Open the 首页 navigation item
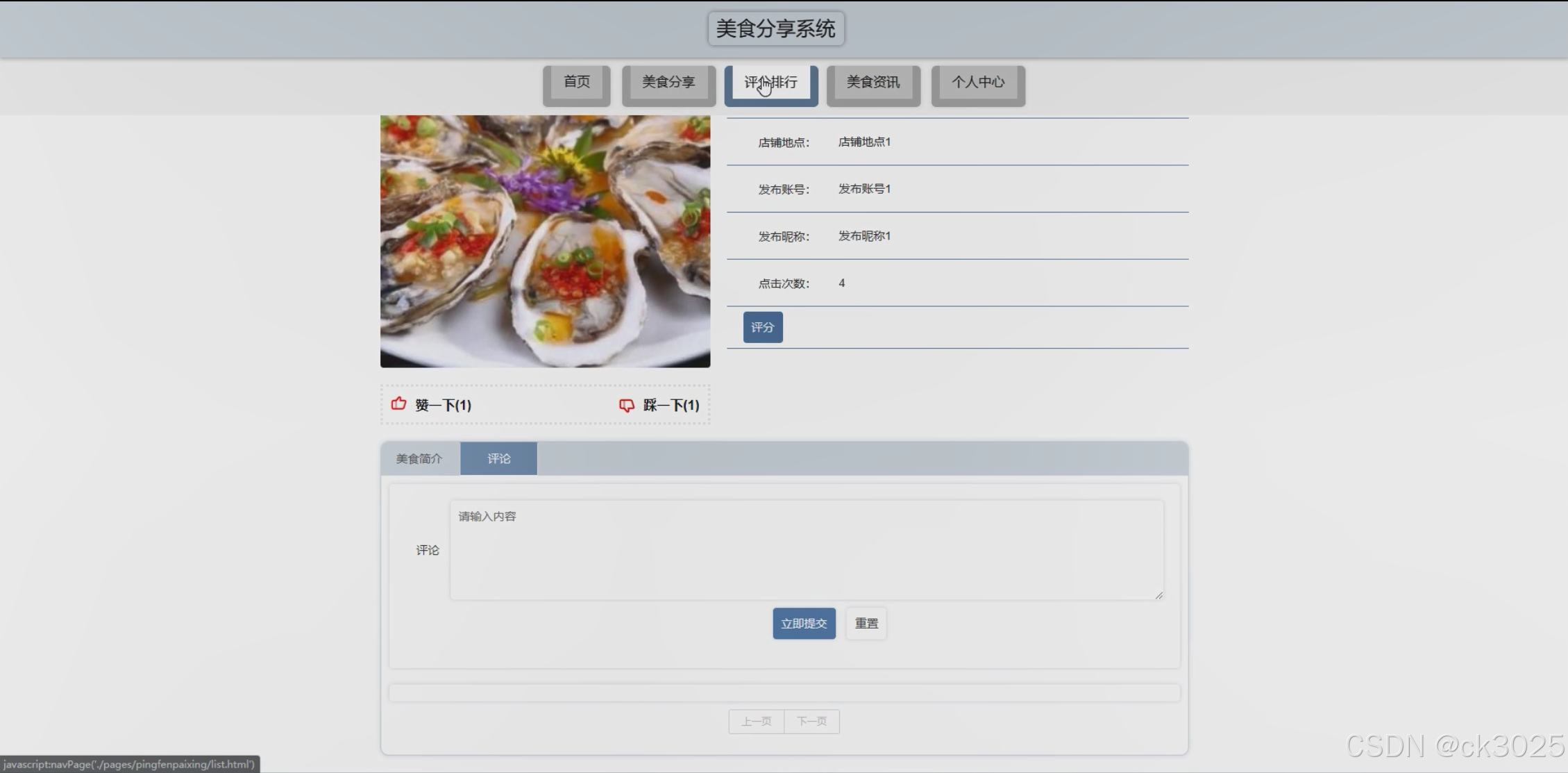 pyautogui.click(x=576, y=83)
